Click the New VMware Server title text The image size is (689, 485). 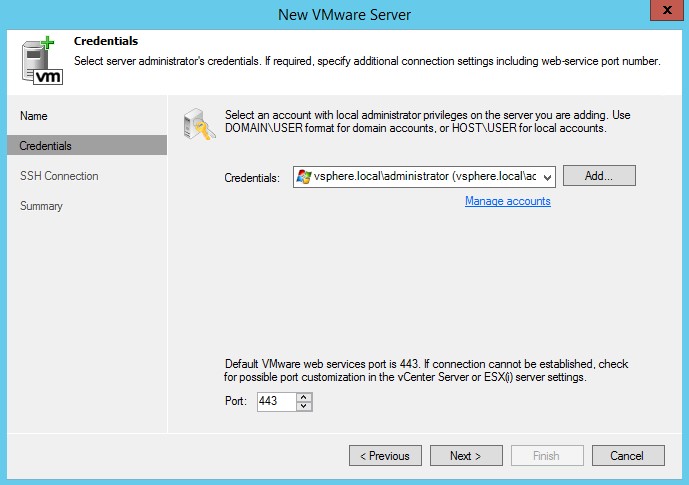344,15
